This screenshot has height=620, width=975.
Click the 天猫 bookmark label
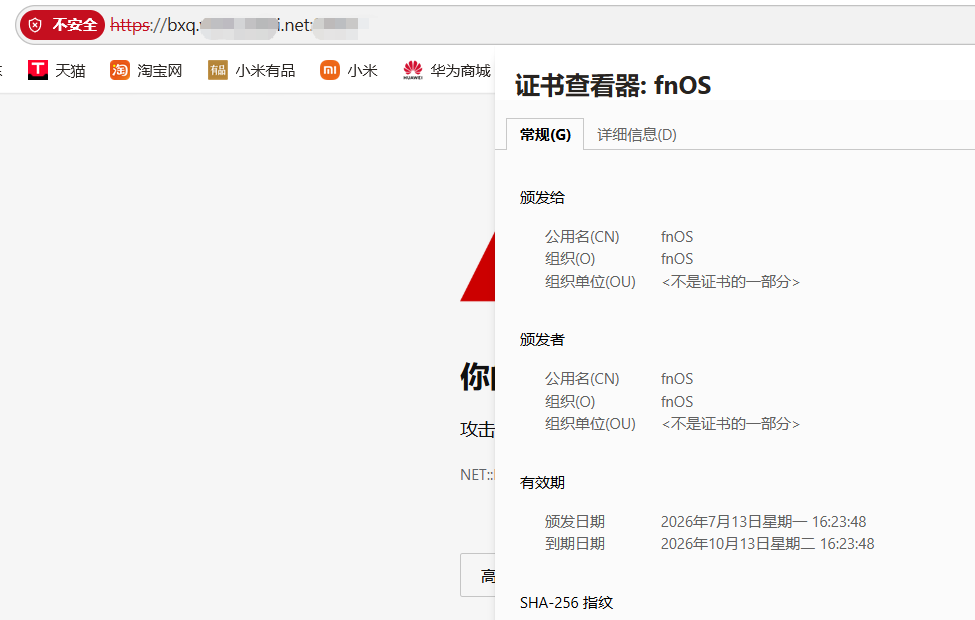pyautogui.click(x=70, y=71)
